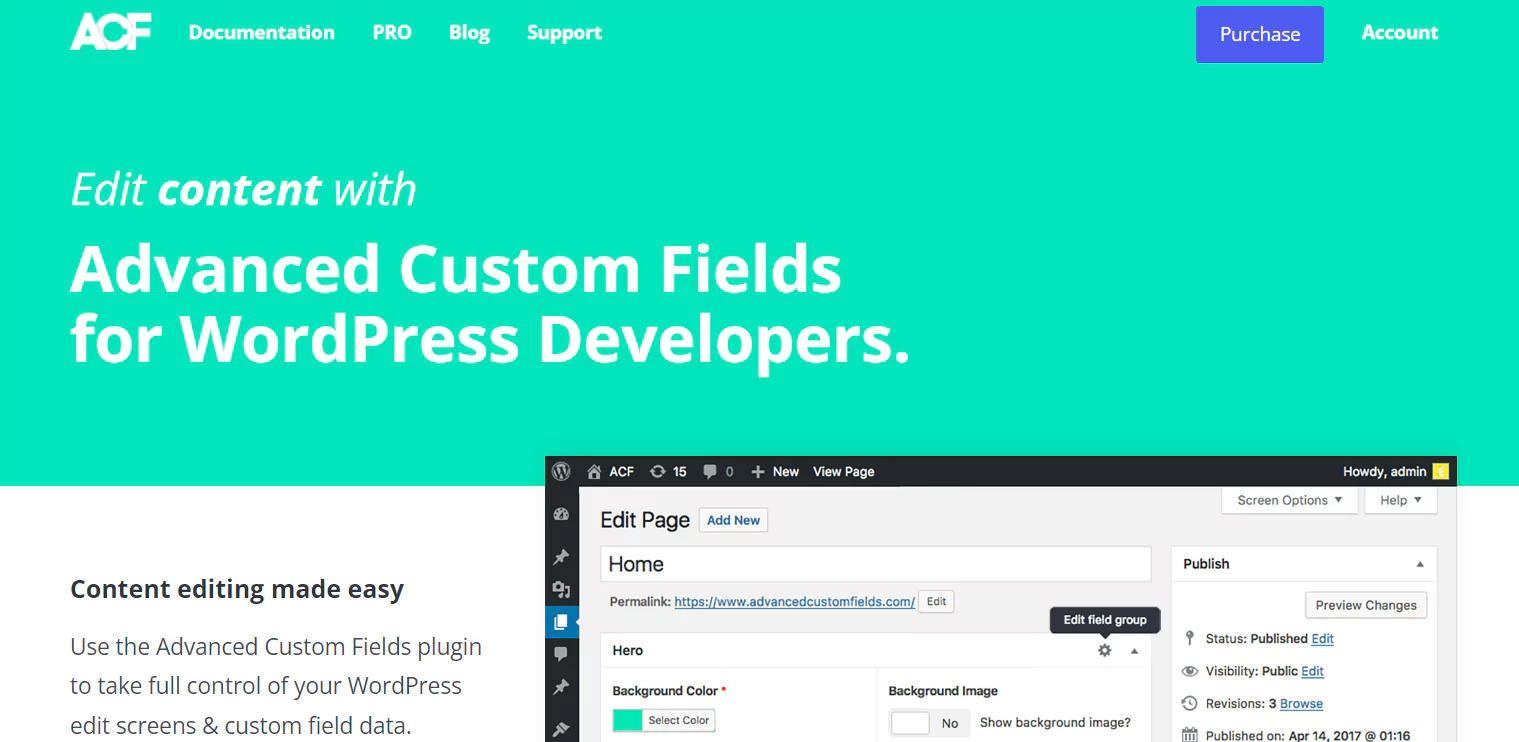The height and width of the screenshot is (742, 1519).
Task: Click the page title field containing Home
Action: 876,564
